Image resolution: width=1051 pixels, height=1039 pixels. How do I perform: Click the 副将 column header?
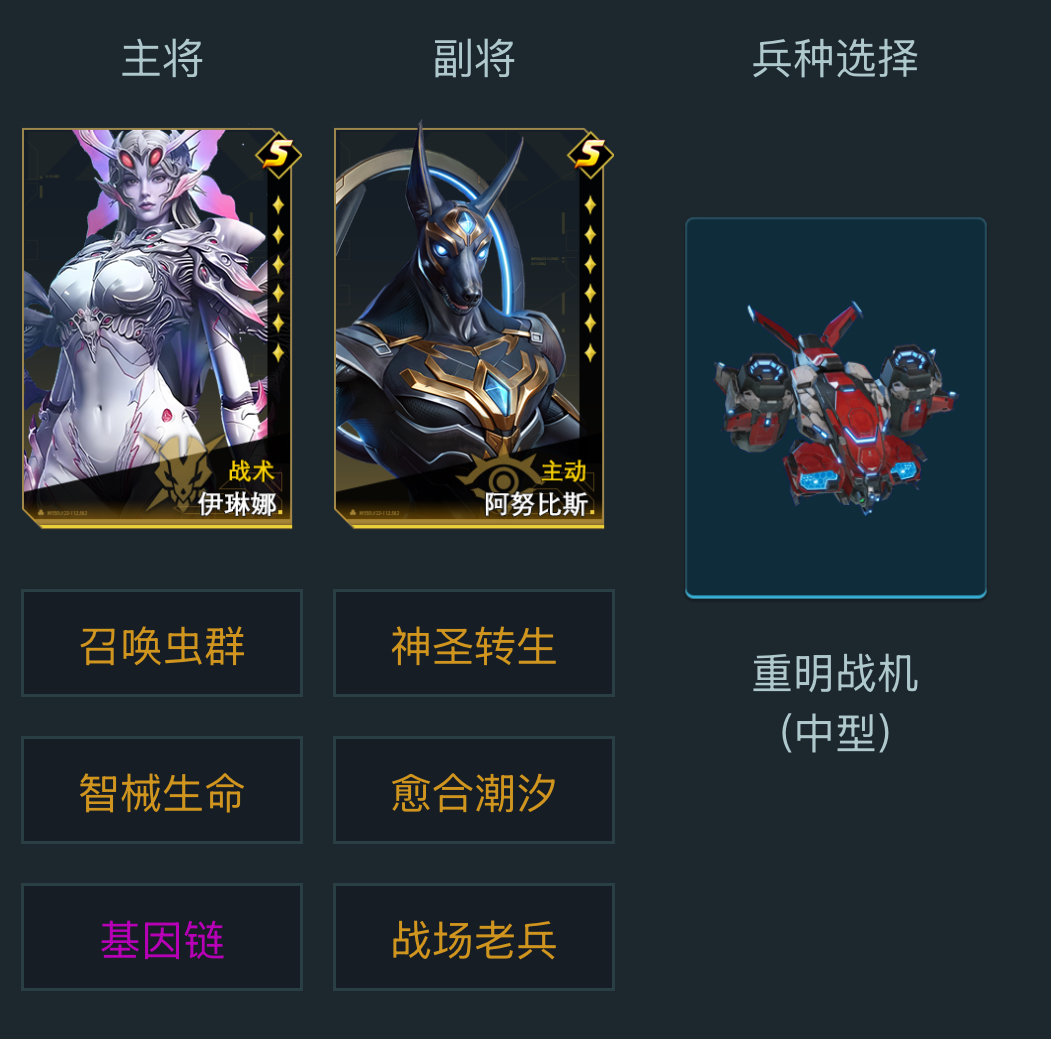tap(474, 58)
